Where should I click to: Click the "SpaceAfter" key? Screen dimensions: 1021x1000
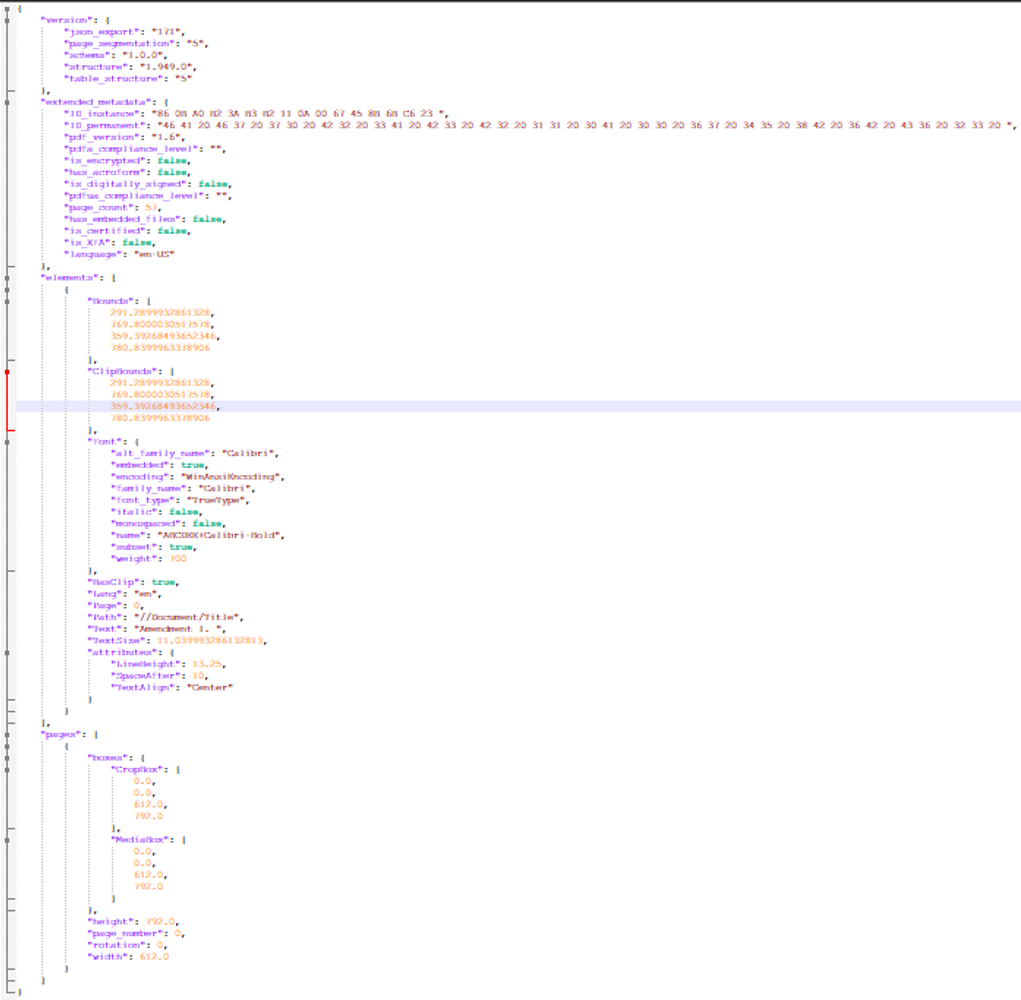click(x=145, y=676)
